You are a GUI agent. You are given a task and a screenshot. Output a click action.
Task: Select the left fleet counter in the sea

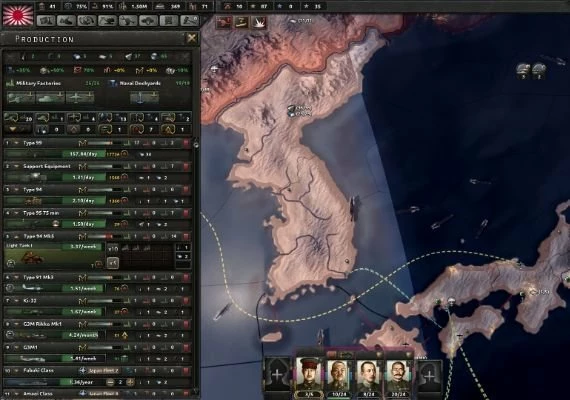(x=523, y=70)
